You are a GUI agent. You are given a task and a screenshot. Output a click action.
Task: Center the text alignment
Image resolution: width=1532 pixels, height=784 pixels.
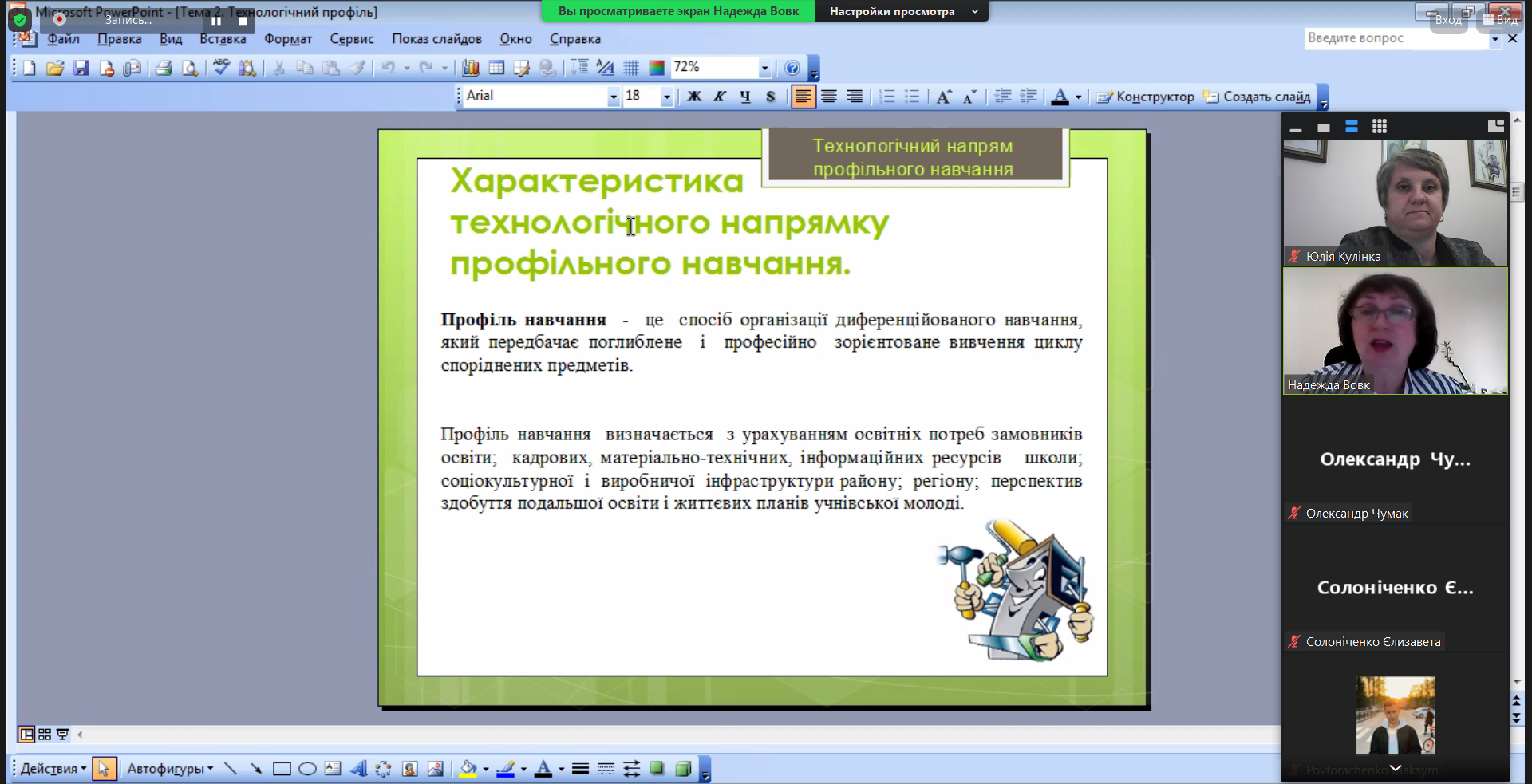pyautogui.click(x=829, y=97)
